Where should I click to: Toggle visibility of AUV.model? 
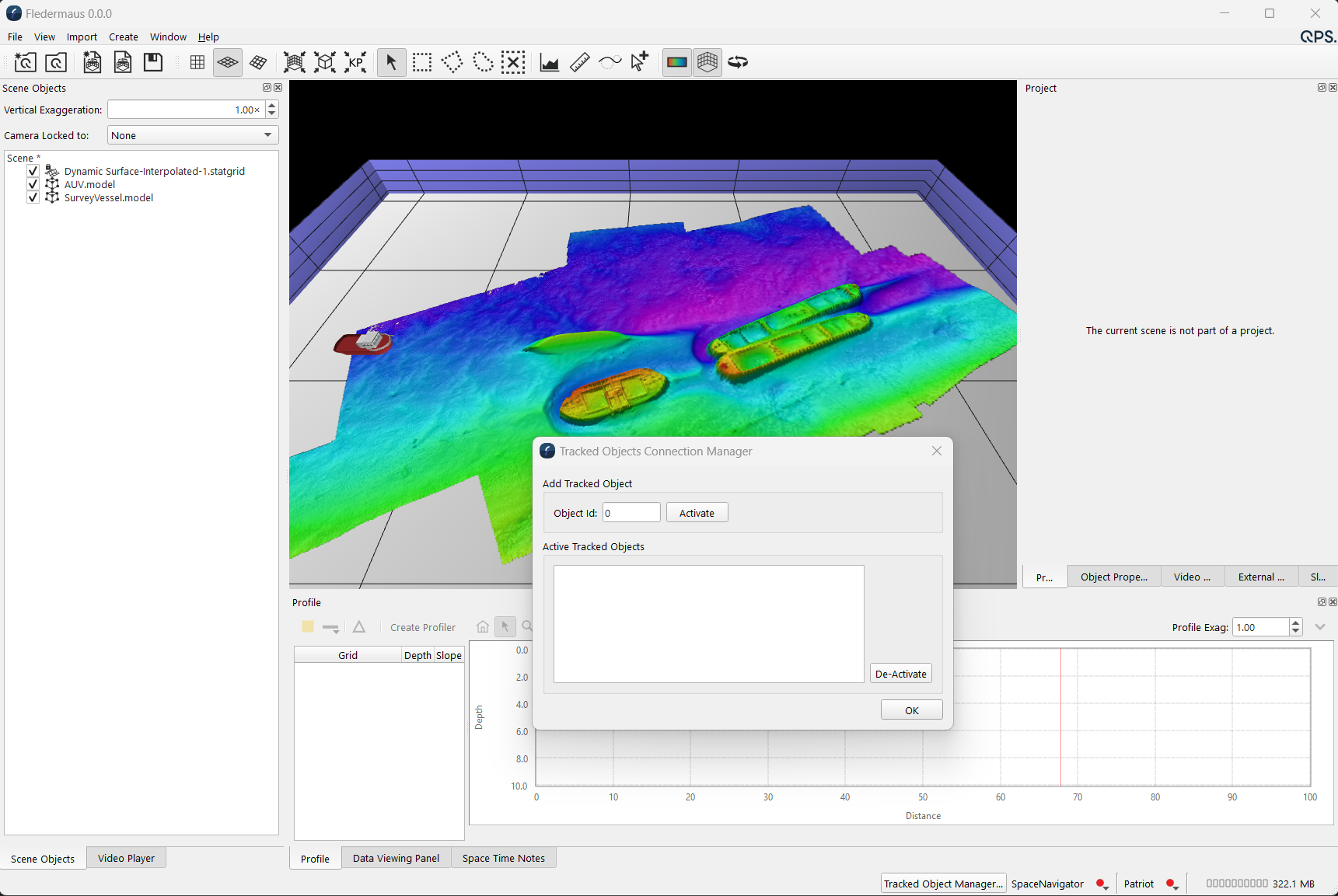[x=33, y=184]
